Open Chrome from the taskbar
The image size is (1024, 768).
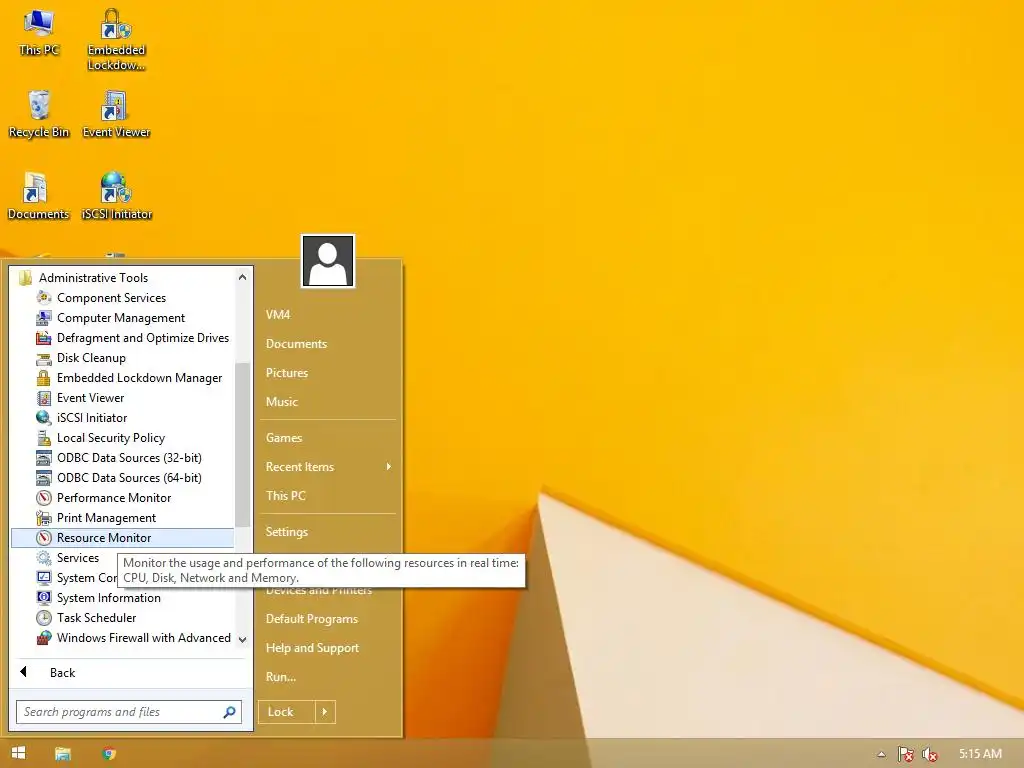coord(109,754)
